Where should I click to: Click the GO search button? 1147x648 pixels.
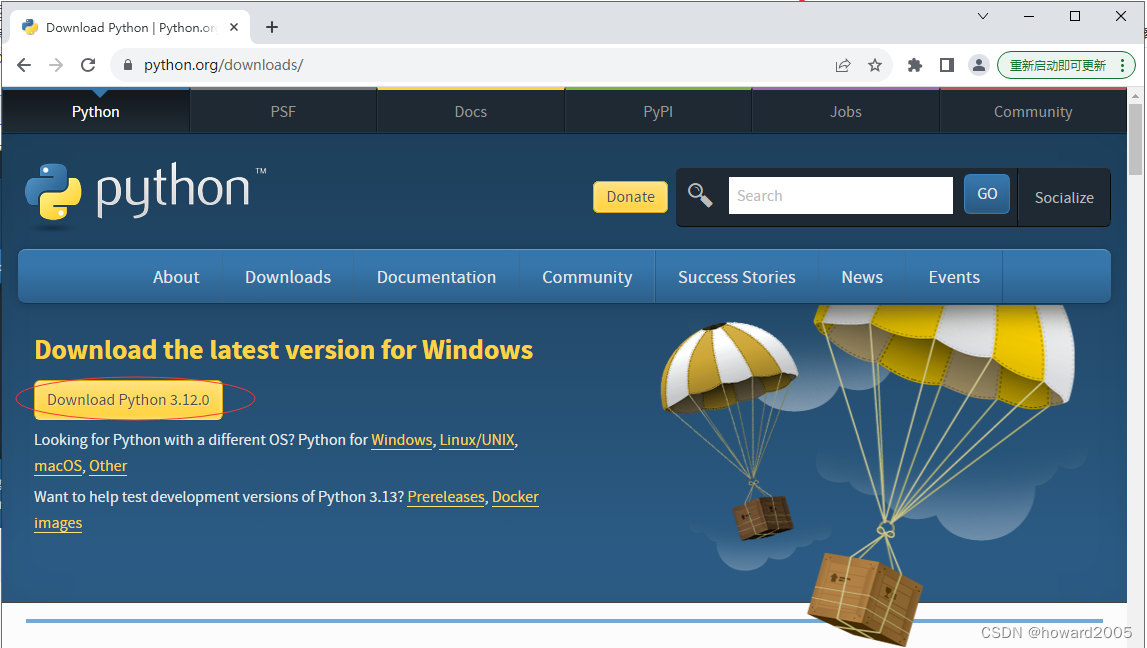(x=987, y=194)
